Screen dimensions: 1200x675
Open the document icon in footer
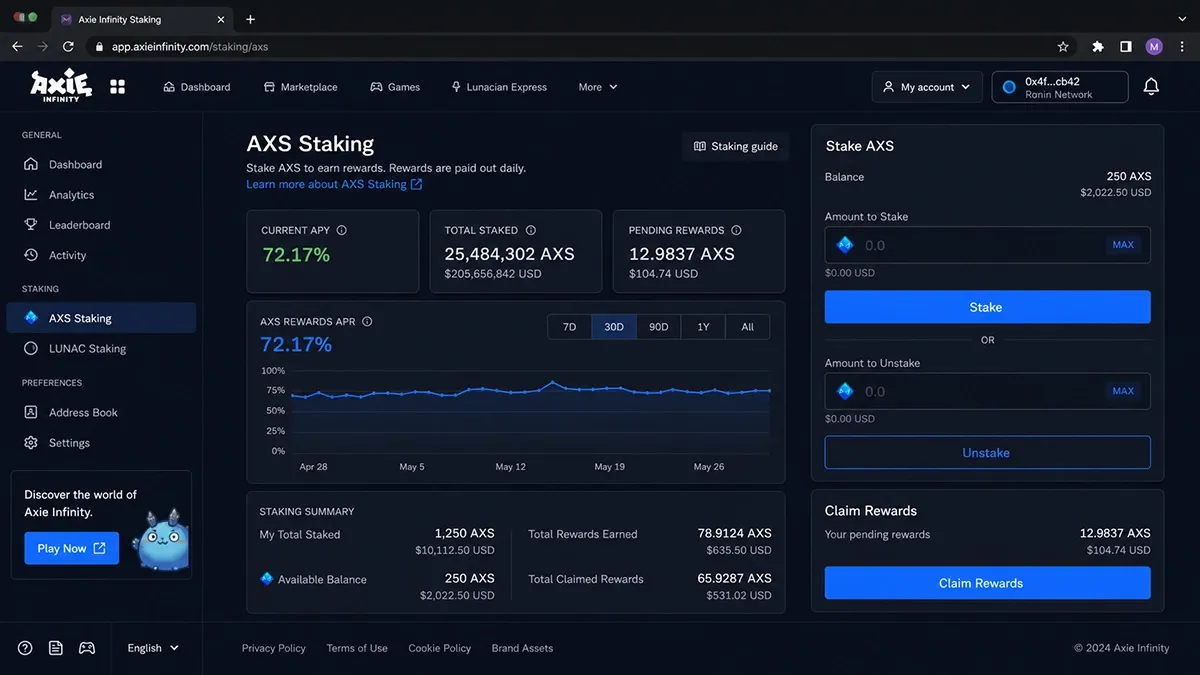click(56, 648)
